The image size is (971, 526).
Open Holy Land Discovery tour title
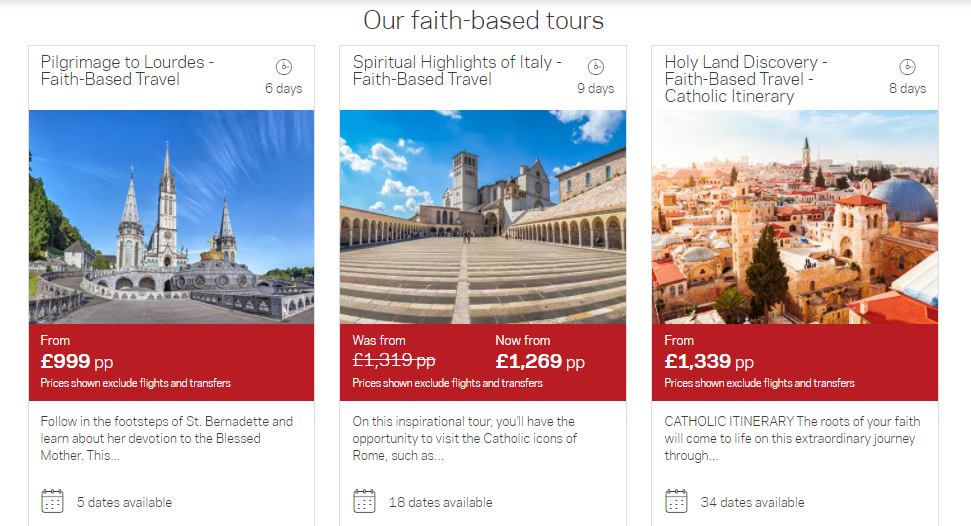pyautogui.click(x=745, y=79)
